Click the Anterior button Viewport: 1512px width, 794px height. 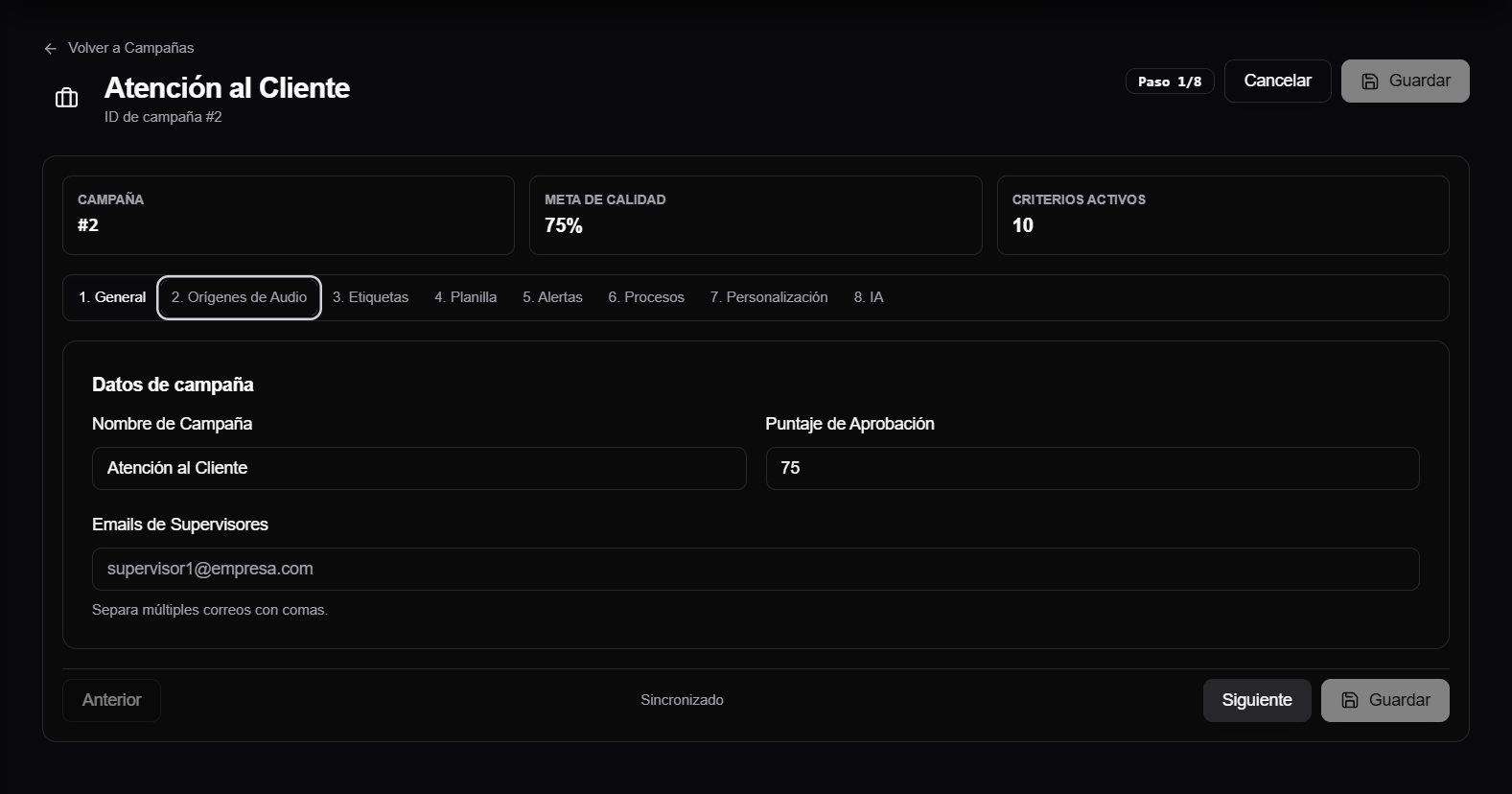pyautogui.click(x=111, y=701)
